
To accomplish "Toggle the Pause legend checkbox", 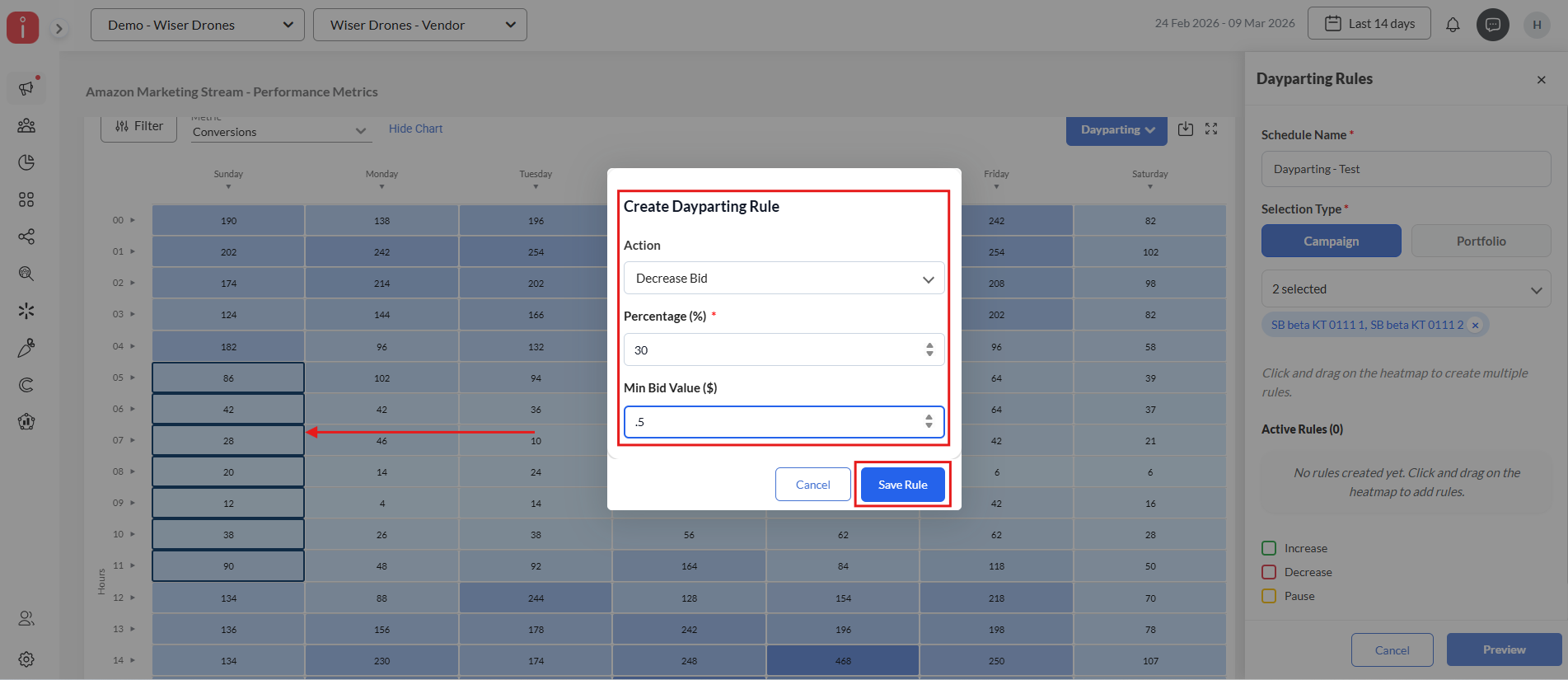I will pyautogui.click(x=1269, y=596).
